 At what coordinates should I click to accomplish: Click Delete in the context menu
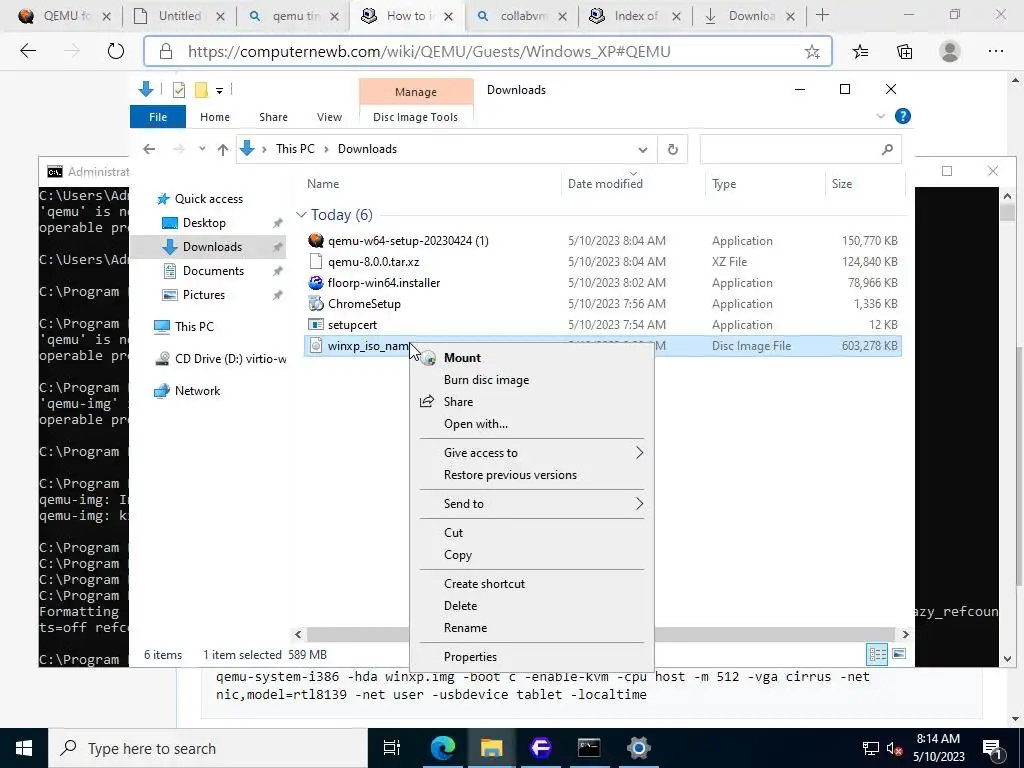(460, 605)
